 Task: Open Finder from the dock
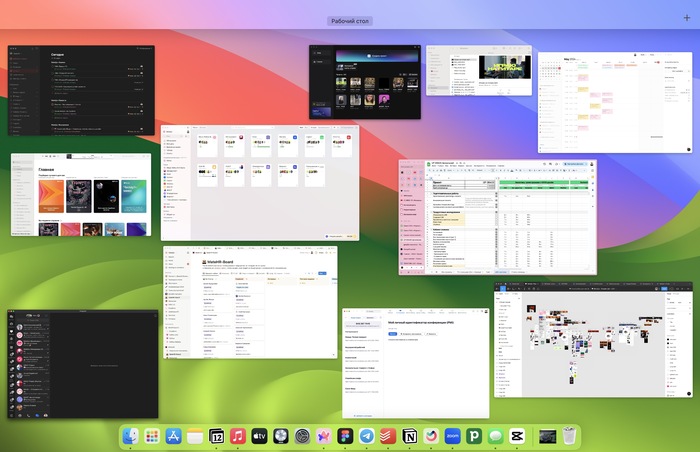[x=130, y=436]
